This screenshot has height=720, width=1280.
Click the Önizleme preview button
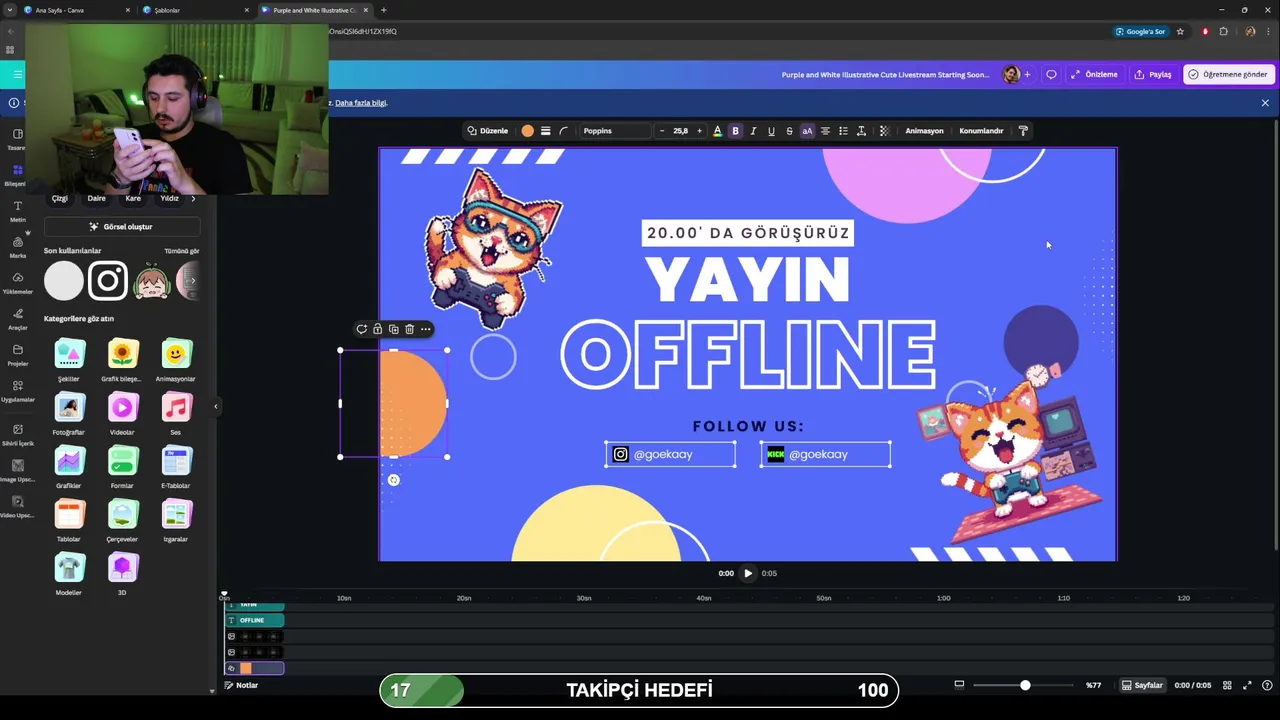click(x=1094, y=74)
